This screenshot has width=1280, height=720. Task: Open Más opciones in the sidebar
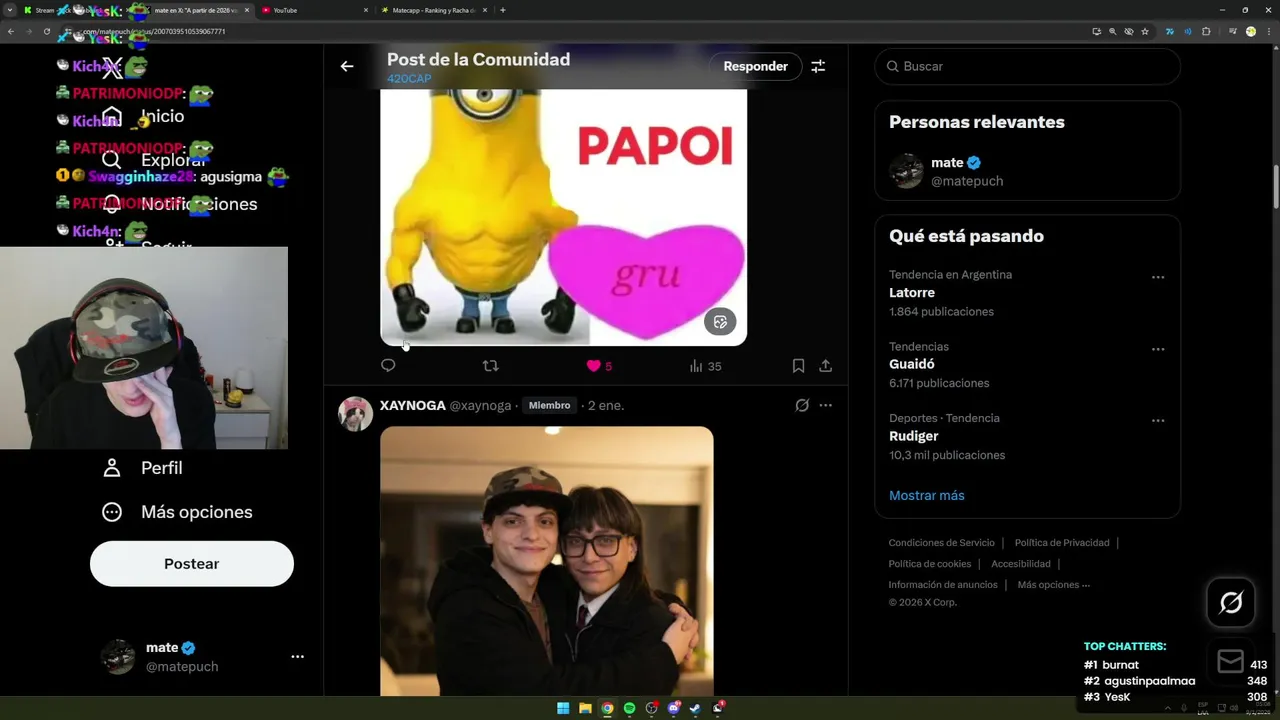tap(178, 512)
